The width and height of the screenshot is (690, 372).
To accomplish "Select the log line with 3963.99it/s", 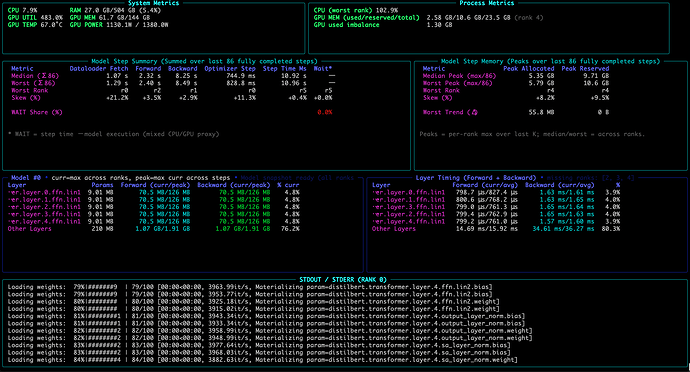I will [250, 287].
